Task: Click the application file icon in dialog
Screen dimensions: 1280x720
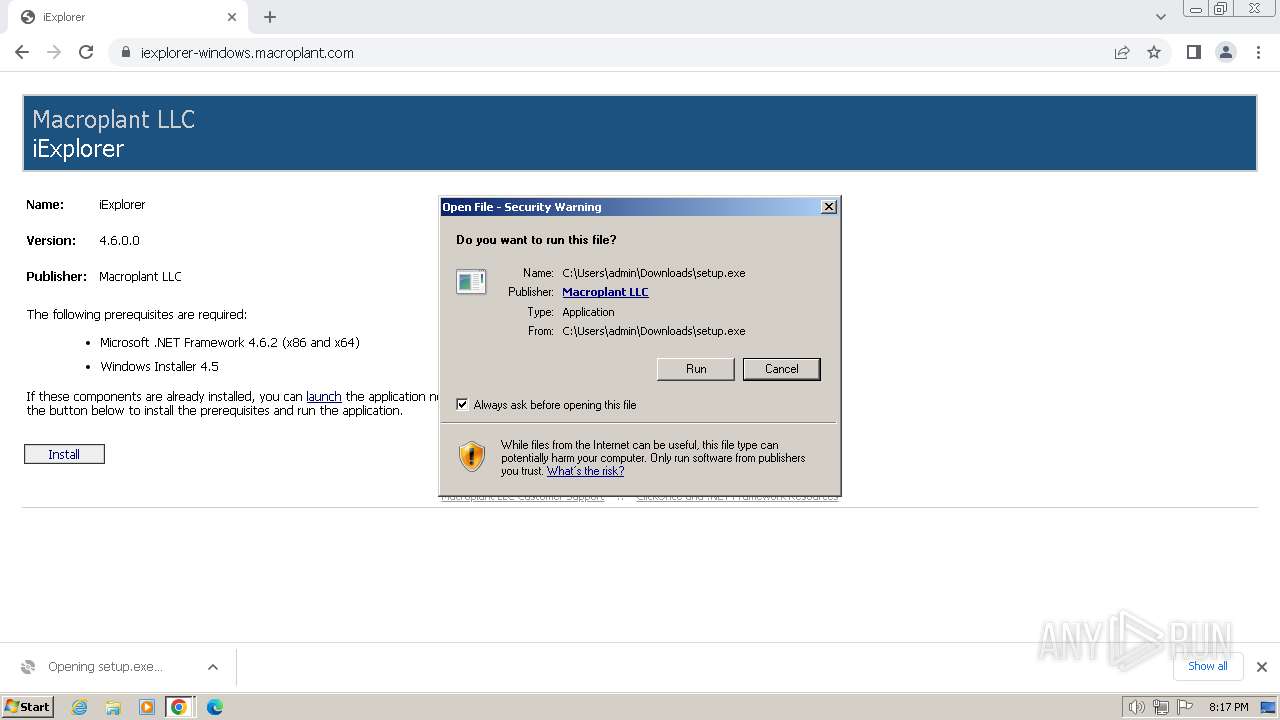Action: pyautogui.click(x=471, y=282)
